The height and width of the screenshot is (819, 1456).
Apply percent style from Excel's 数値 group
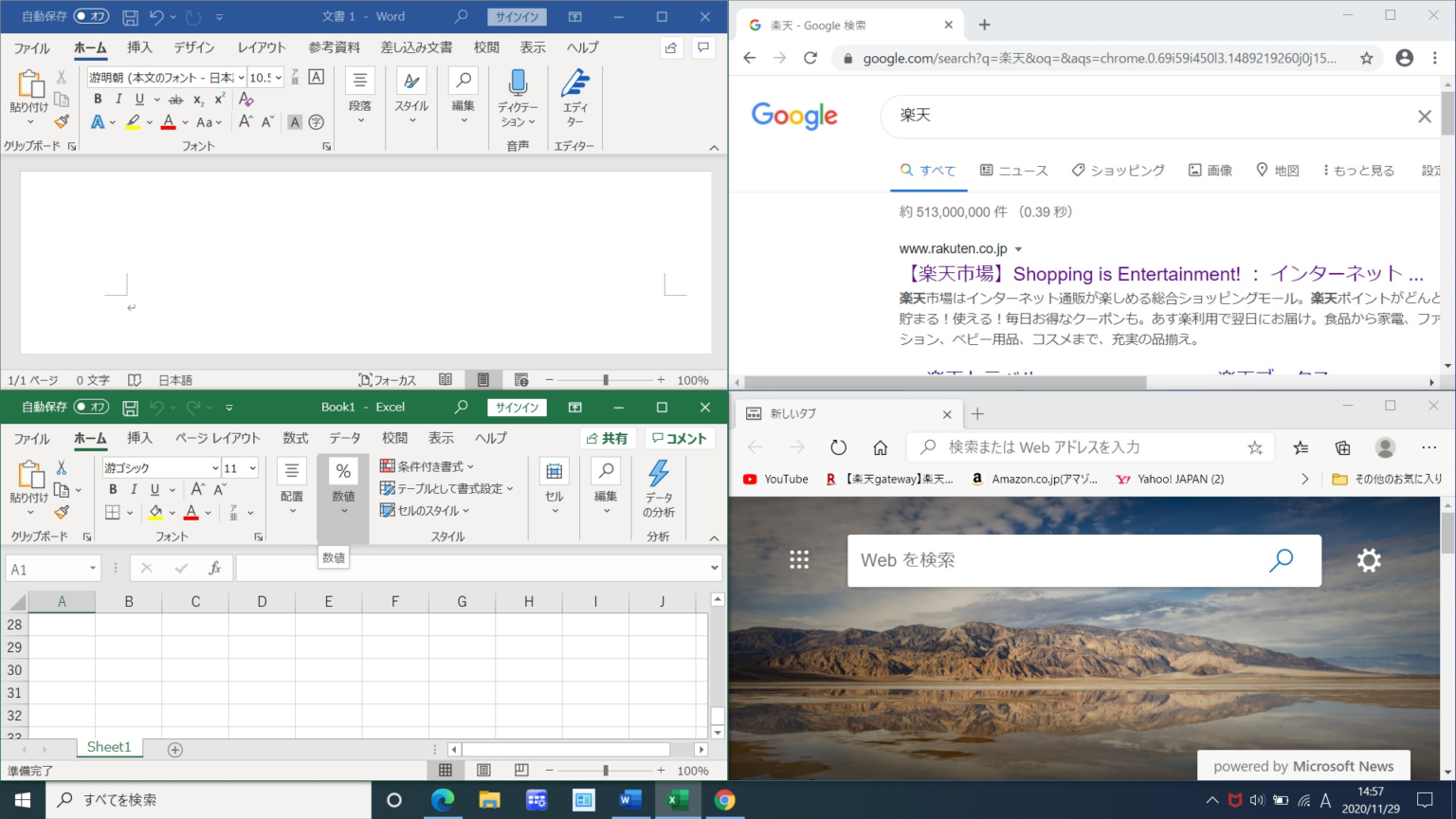tap(342, 471)
